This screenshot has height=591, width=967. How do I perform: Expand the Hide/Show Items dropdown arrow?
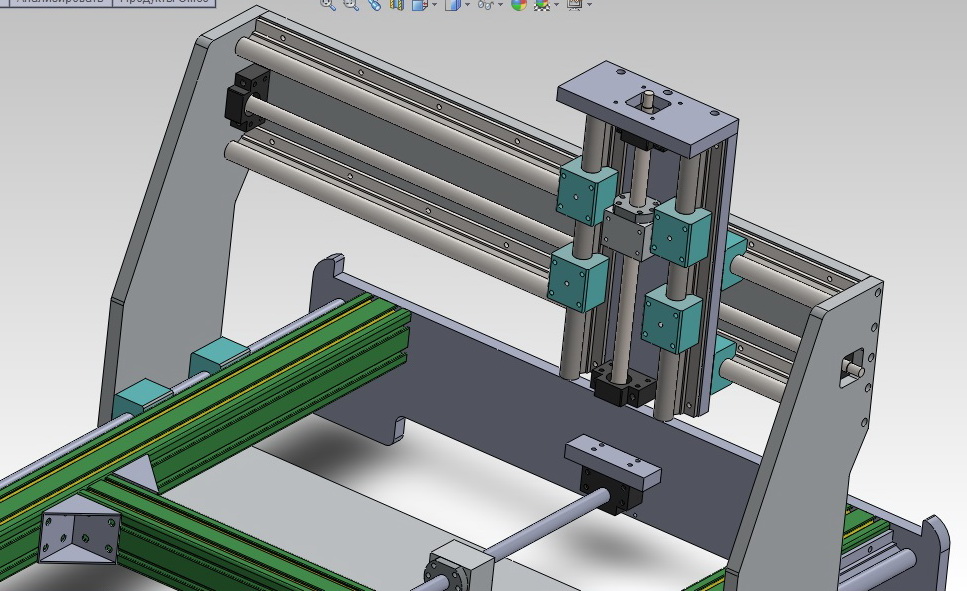tap(500, 5)
